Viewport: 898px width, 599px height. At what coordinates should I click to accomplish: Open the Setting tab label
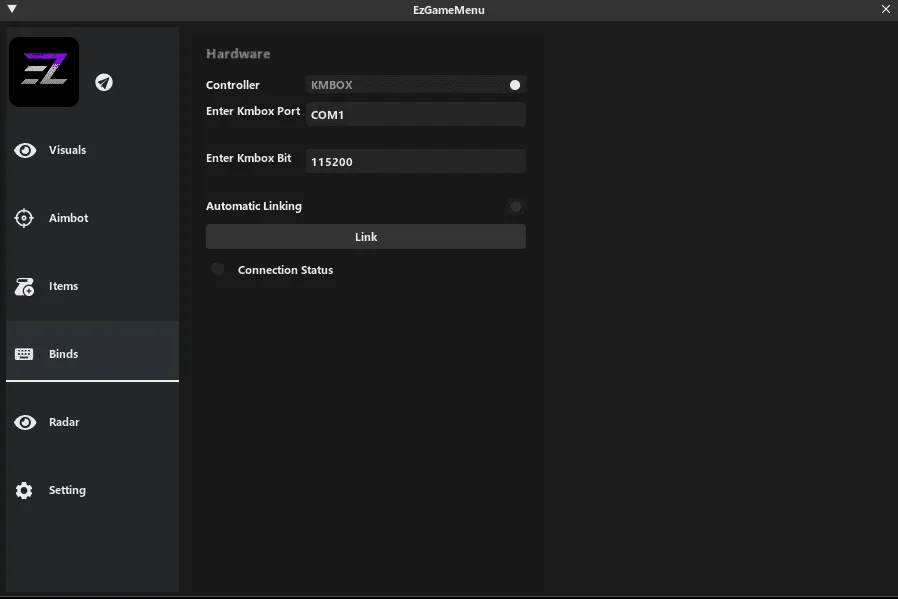tap(67, 490)
